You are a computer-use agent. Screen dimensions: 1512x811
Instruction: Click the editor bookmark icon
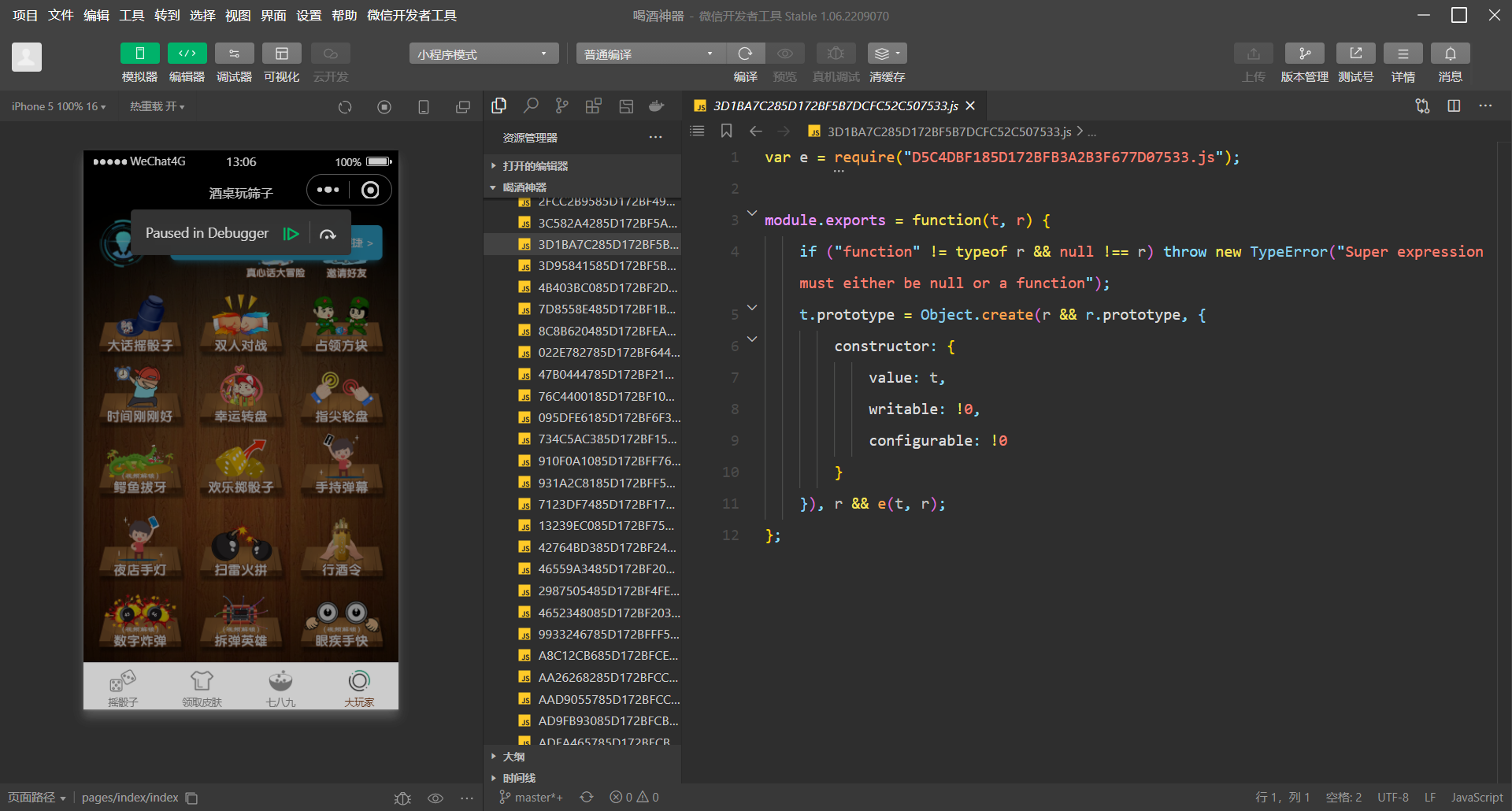coord(726,131)
